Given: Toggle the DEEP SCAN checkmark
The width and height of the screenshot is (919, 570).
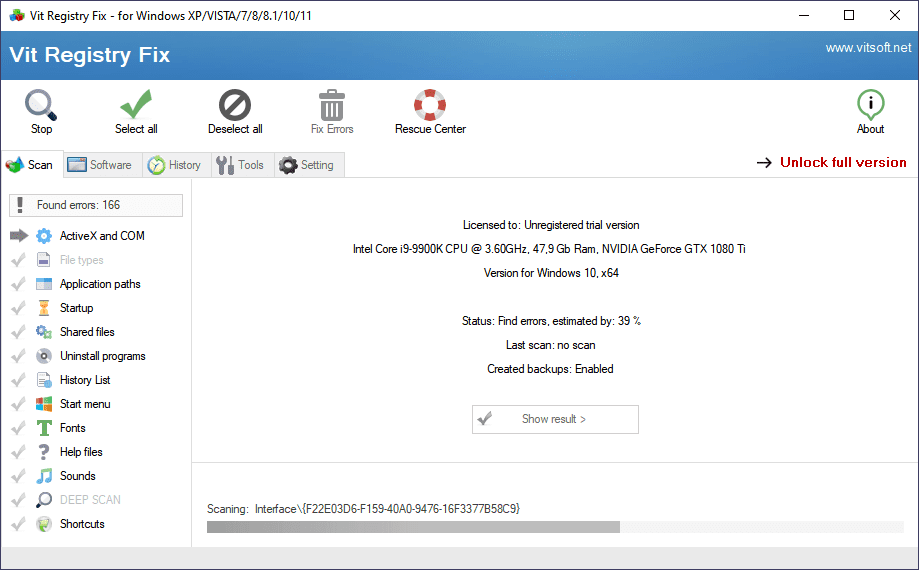Looking at the screenshot, I should tap(18, 500).
